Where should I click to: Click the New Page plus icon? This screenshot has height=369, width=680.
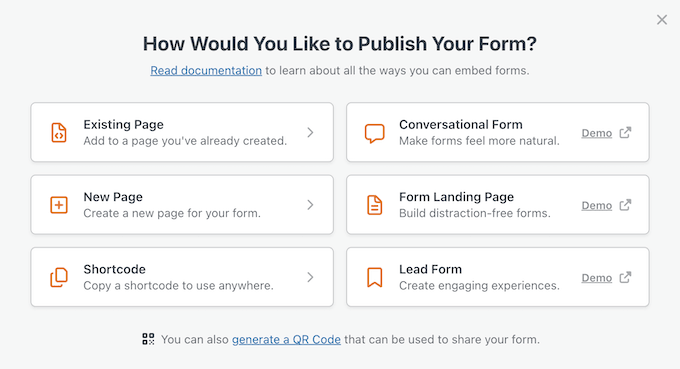coord(59,205)
